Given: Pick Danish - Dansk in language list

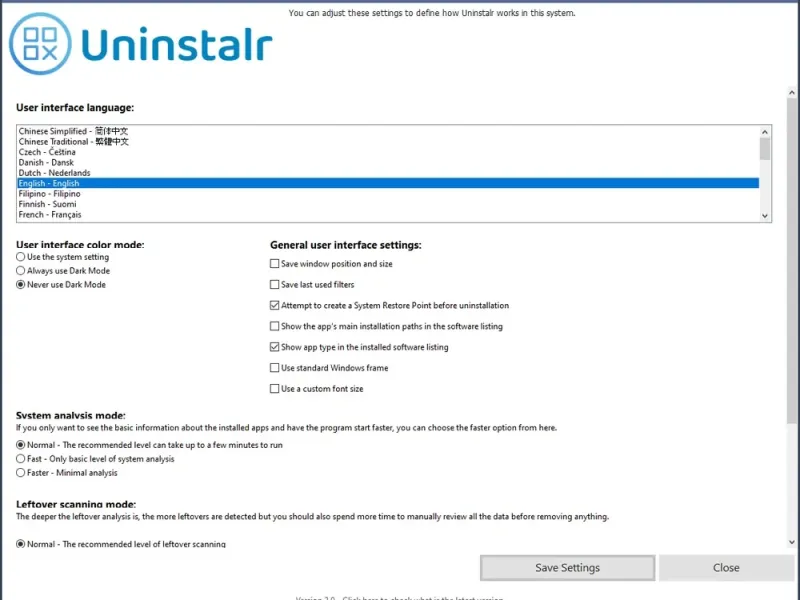Looking at the screenshot, I should pos(388,162).
